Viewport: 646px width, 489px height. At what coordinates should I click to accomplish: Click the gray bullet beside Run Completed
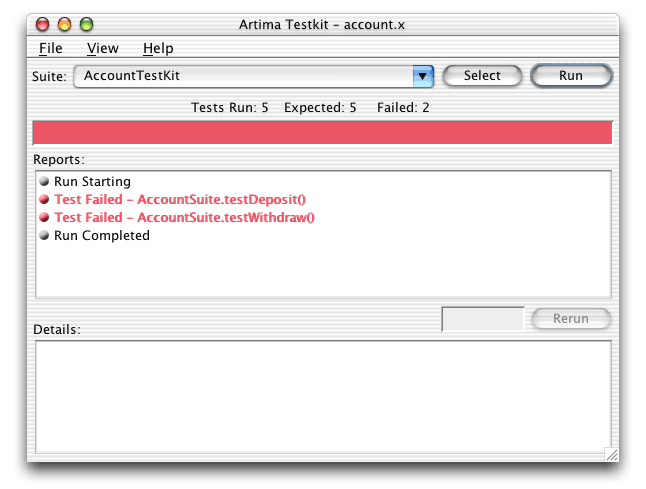coord(44,235)
